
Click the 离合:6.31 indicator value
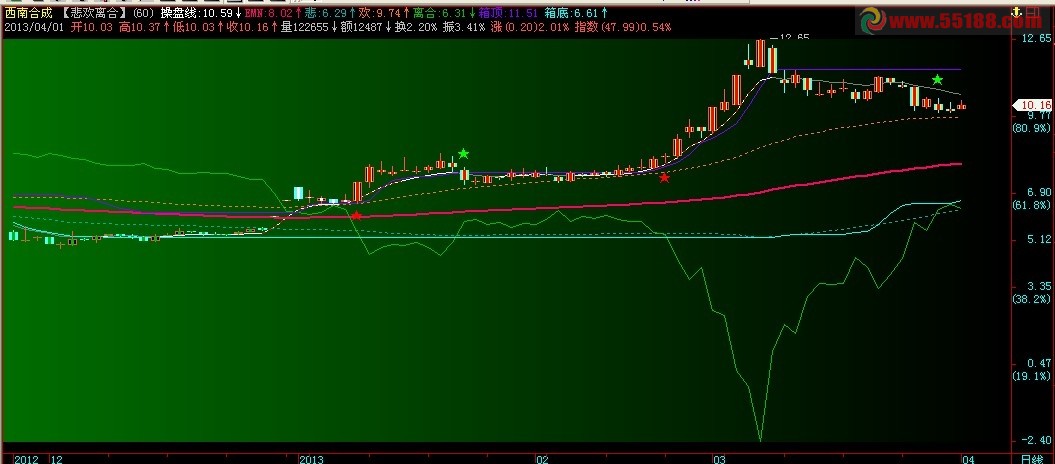point(439,13)
